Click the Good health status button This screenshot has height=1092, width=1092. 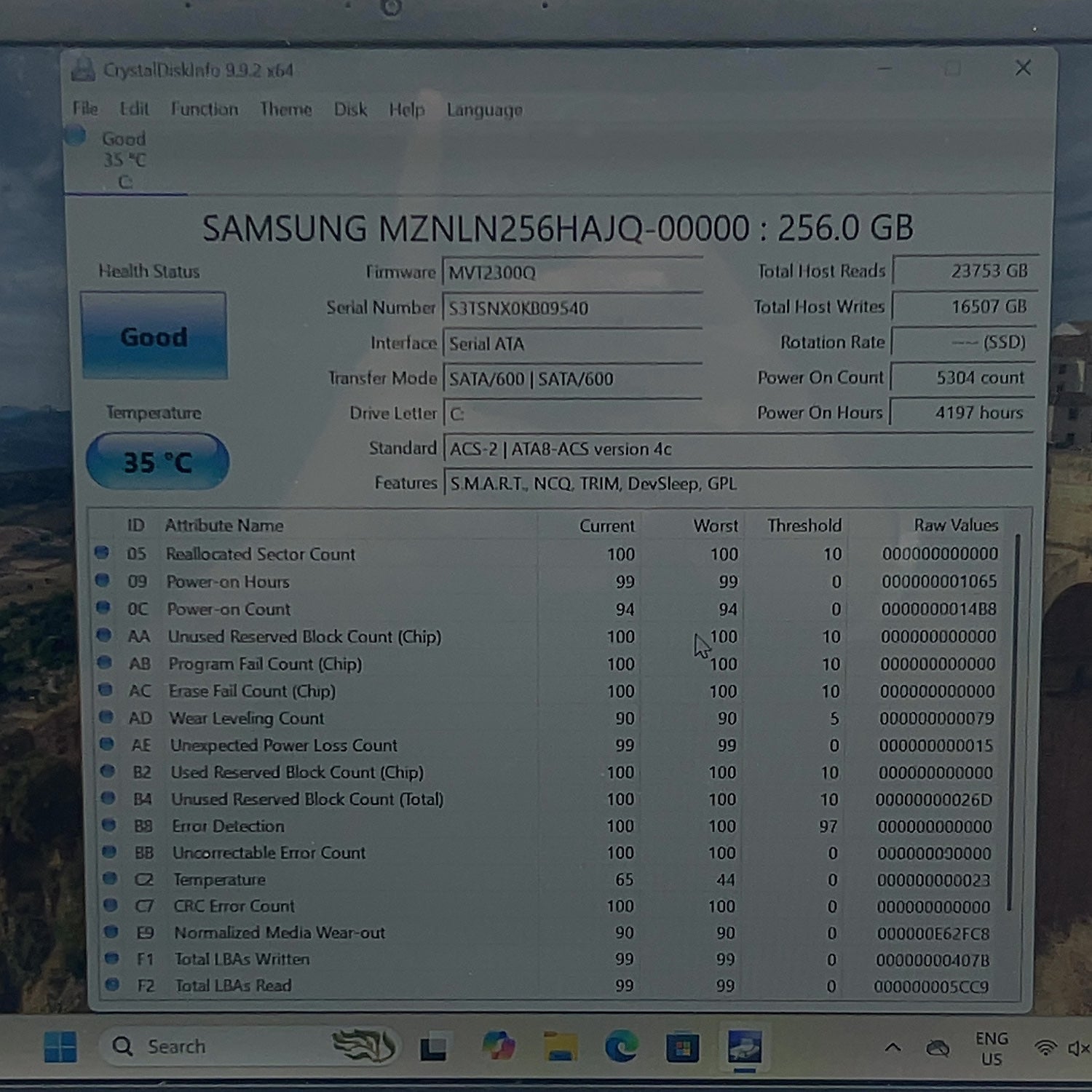[x=154, y=336]
